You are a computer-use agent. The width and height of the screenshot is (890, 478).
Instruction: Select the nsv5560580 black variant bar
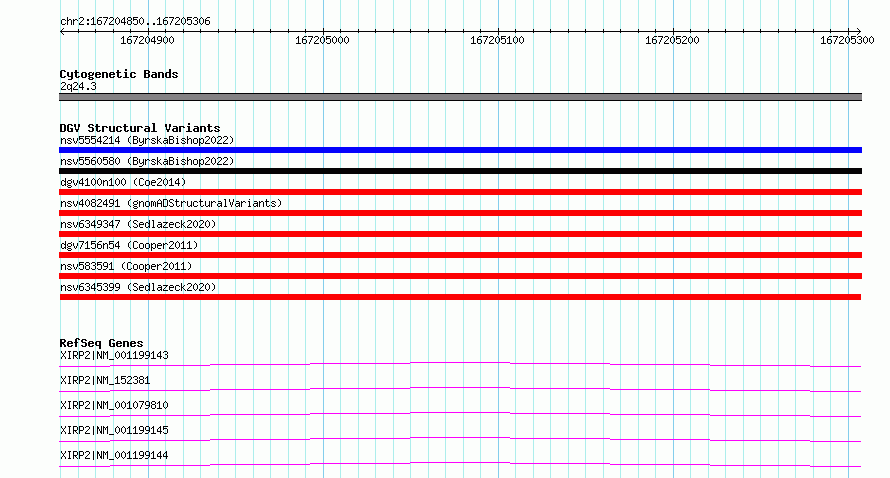point(460,171)
